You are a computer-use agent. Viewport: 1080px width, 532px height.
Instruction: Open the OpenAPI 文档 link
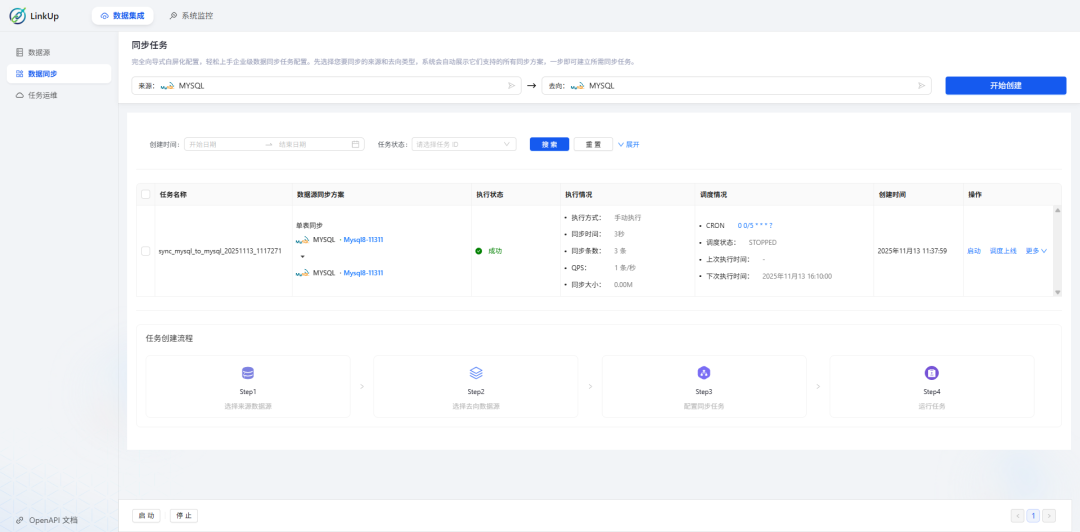(53, 520)
